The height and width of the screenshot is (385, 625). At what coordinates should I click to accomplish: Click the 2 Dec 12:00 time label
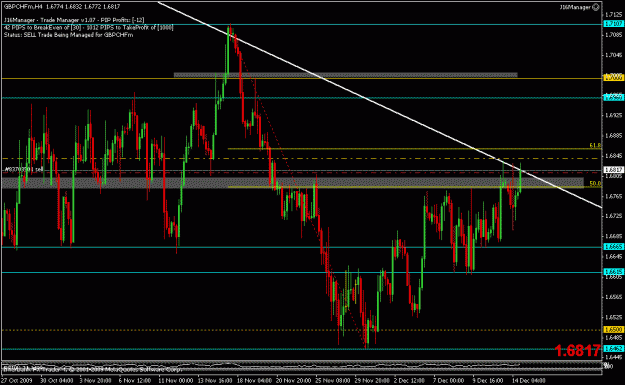[x=410, y=380]
